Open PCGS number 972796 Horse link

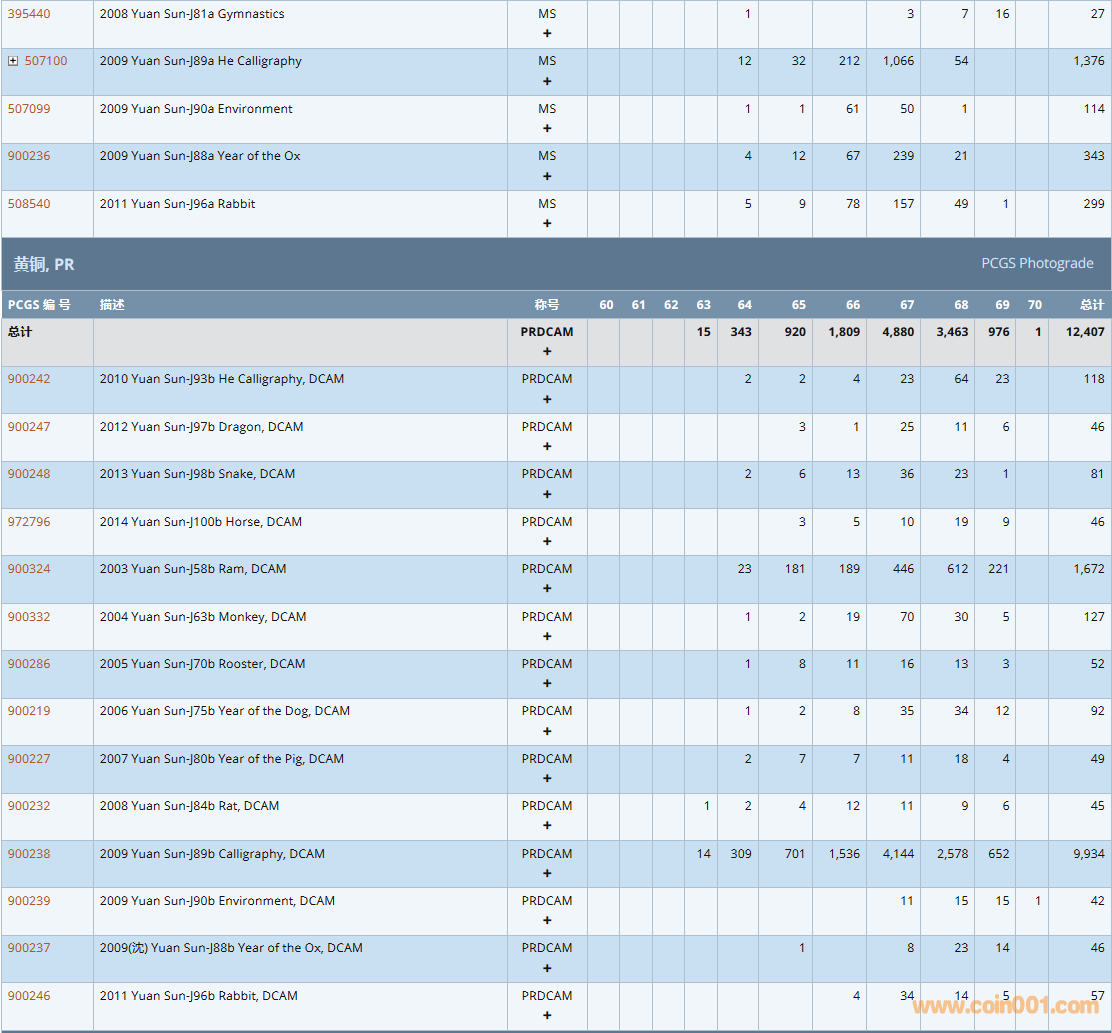[x=28, y=522]
